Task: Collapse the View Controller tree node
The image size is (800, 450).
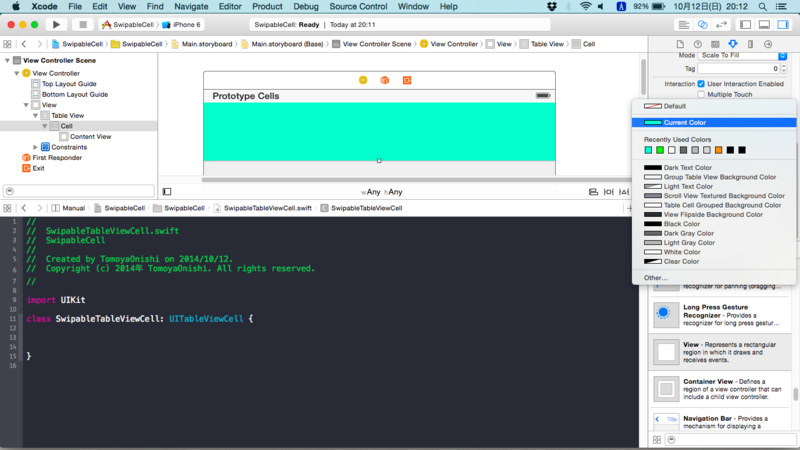Action: [17, 73]
